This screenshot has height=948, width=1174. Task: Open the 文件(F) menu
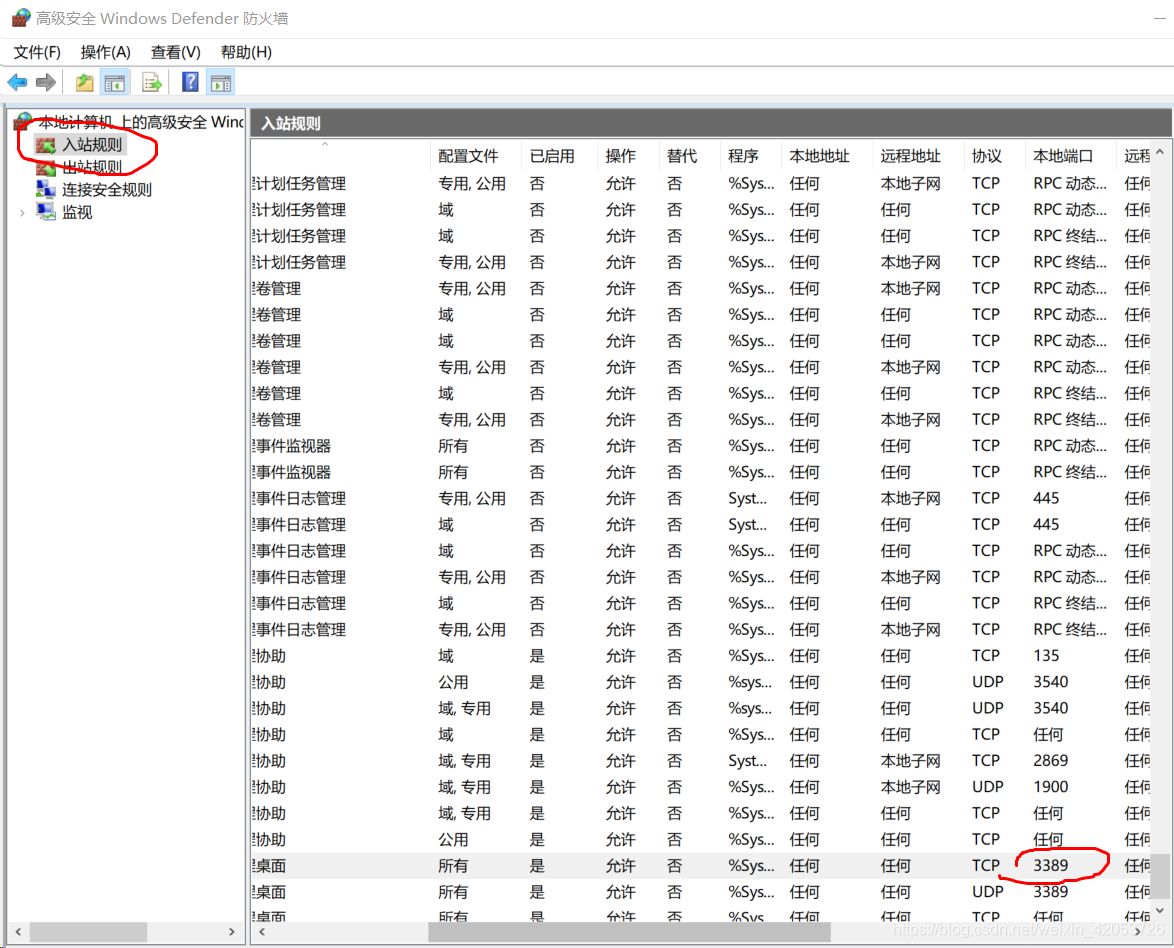click(x=37, y=52)
